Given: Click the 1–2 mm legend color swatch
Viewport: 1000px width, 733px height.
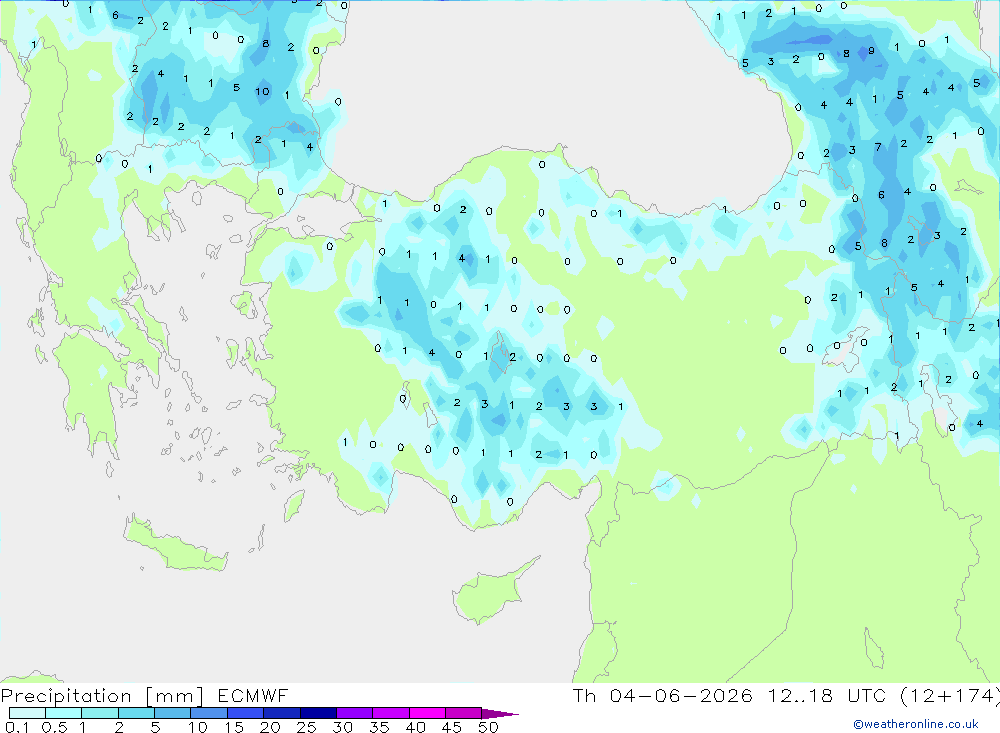Looking at the screenshot, I should (x=100, y=713).
